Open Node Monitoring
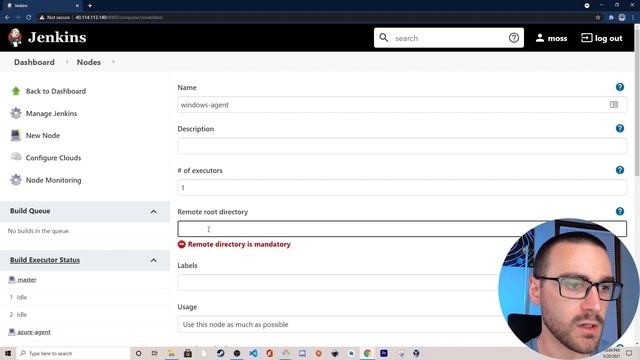 pyautogui.click(x=53, y=180)
